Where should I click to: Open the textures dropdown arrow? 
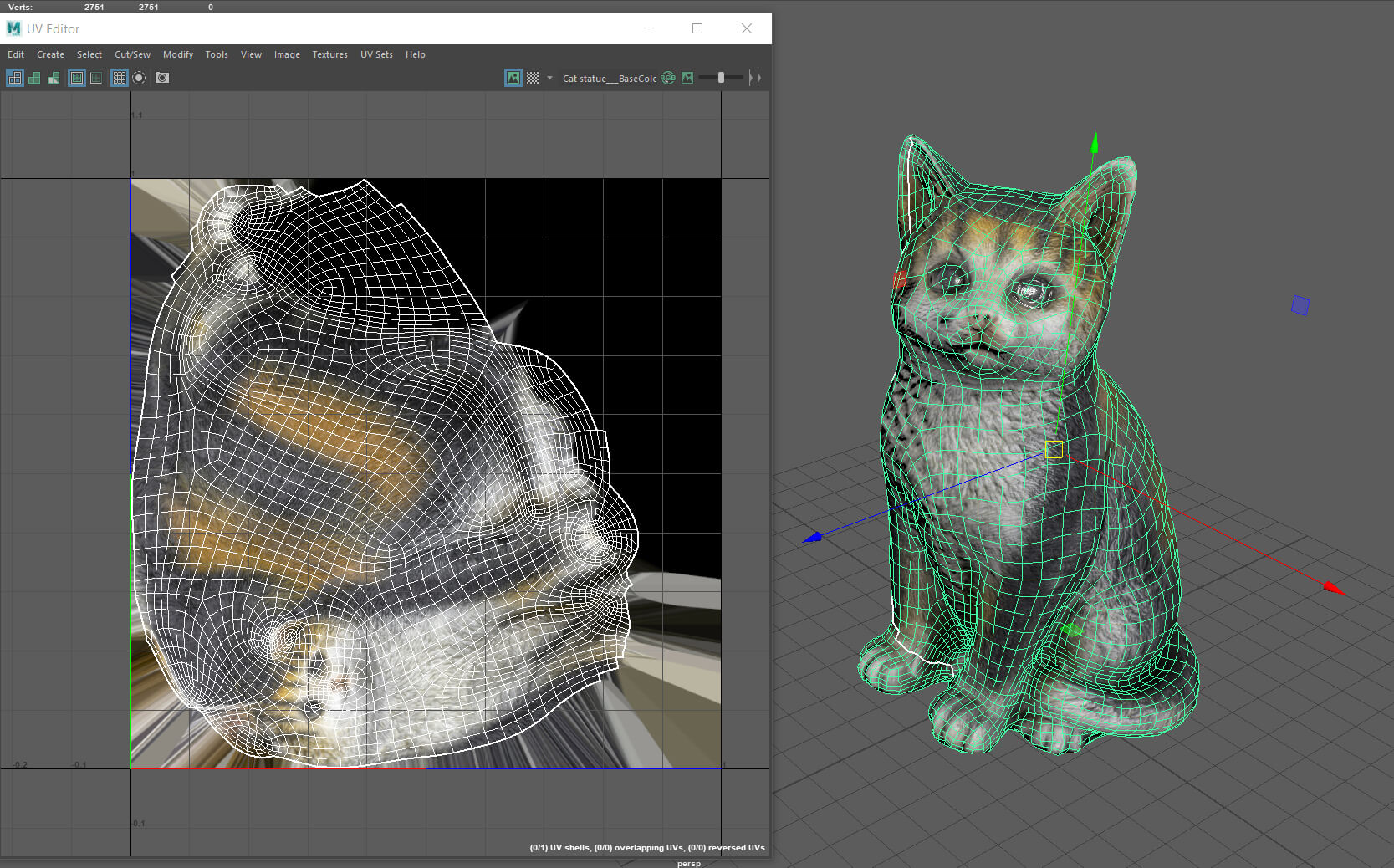[549, 78]
